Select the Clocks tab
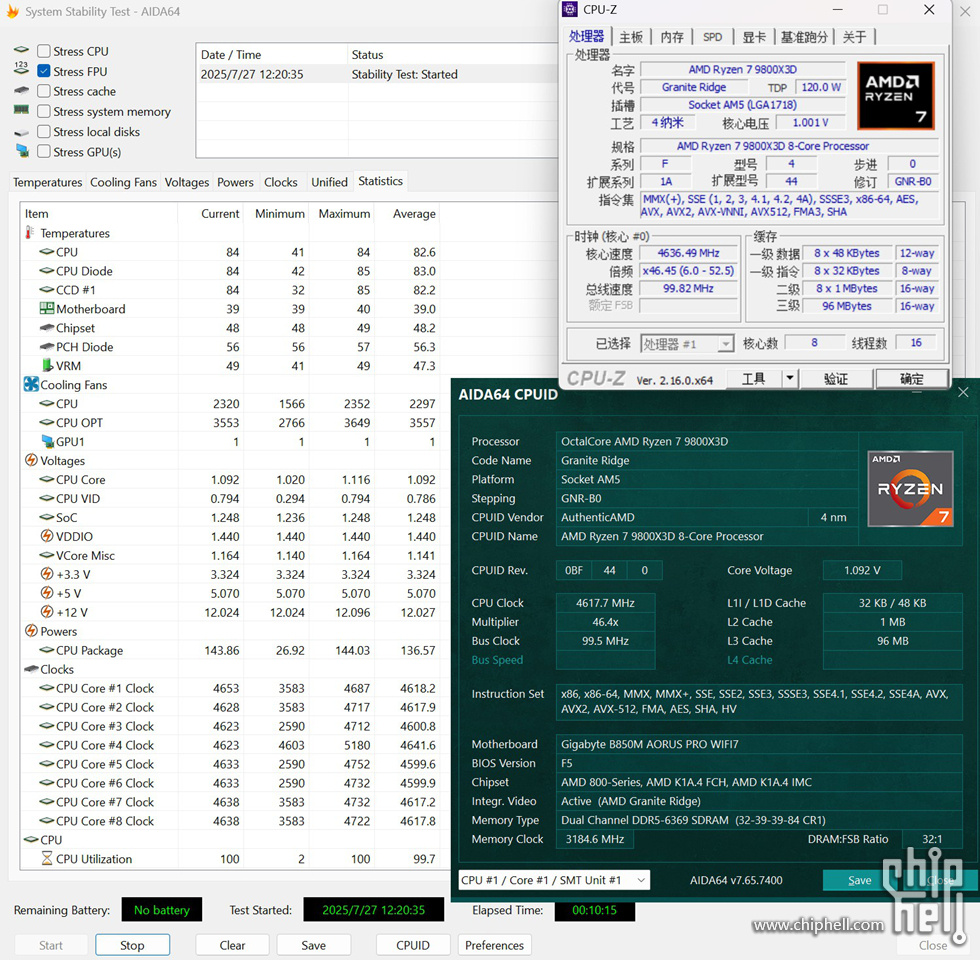The width and height of the screenshot is (980, 960). (281, 182)
